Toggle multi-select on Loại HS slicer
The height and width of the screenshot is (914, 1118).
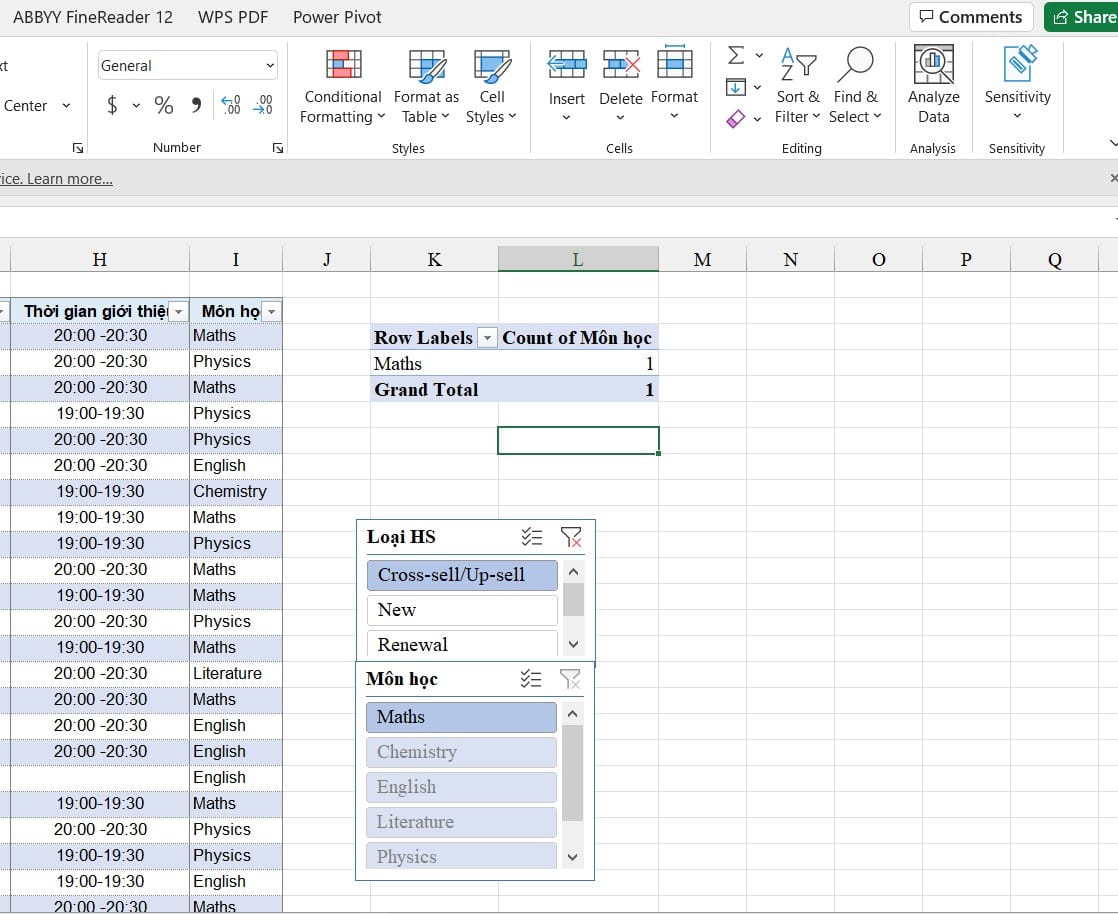[532, 537]
